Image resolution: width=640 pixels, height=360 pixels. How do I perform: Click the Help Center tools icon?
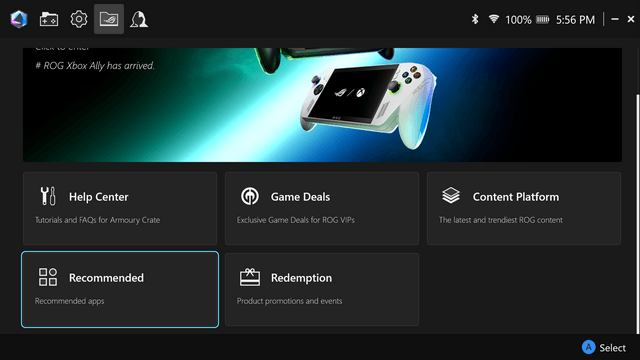pyautogui.click(x=48, y=196)
